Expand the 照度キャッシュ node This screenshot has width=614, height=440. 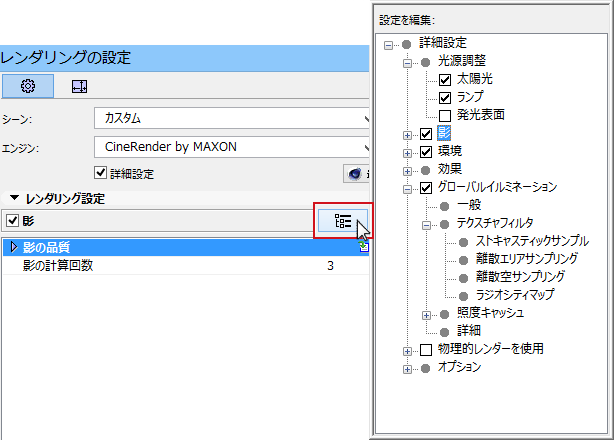click(x=426, y=316)
